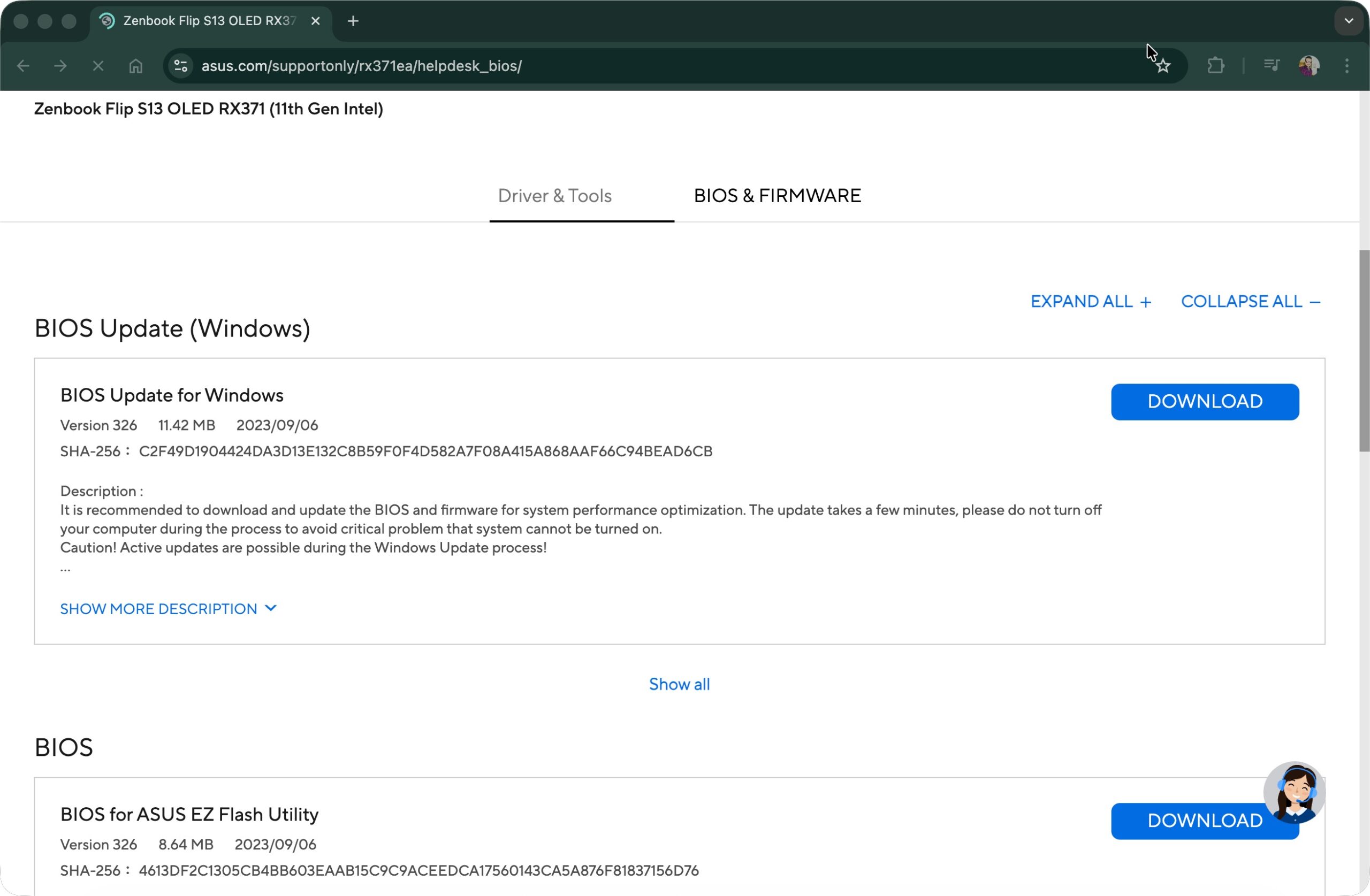Open the browser extensions puzzle icon
The height and width of the screenshot is (896, 1370).
[x=1216, y=66]
